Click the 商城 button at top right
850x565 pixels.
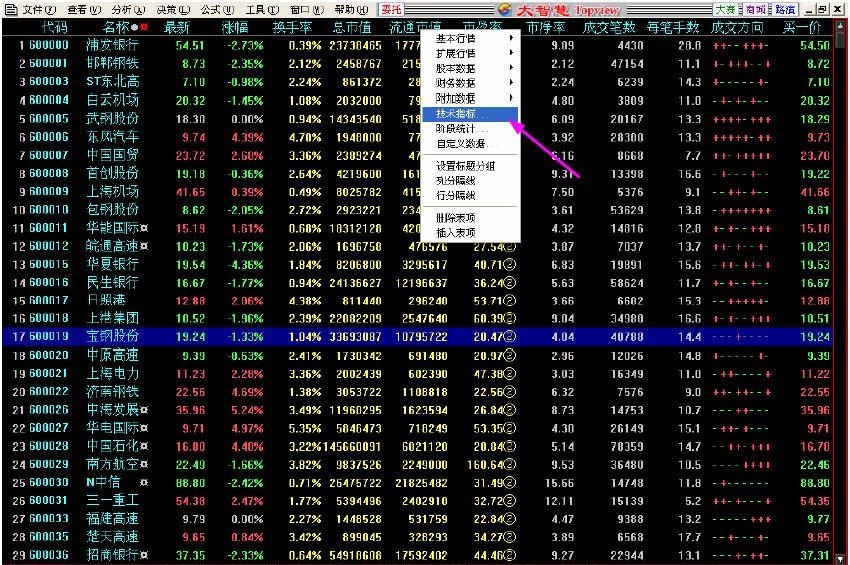(x=755, y=9)
